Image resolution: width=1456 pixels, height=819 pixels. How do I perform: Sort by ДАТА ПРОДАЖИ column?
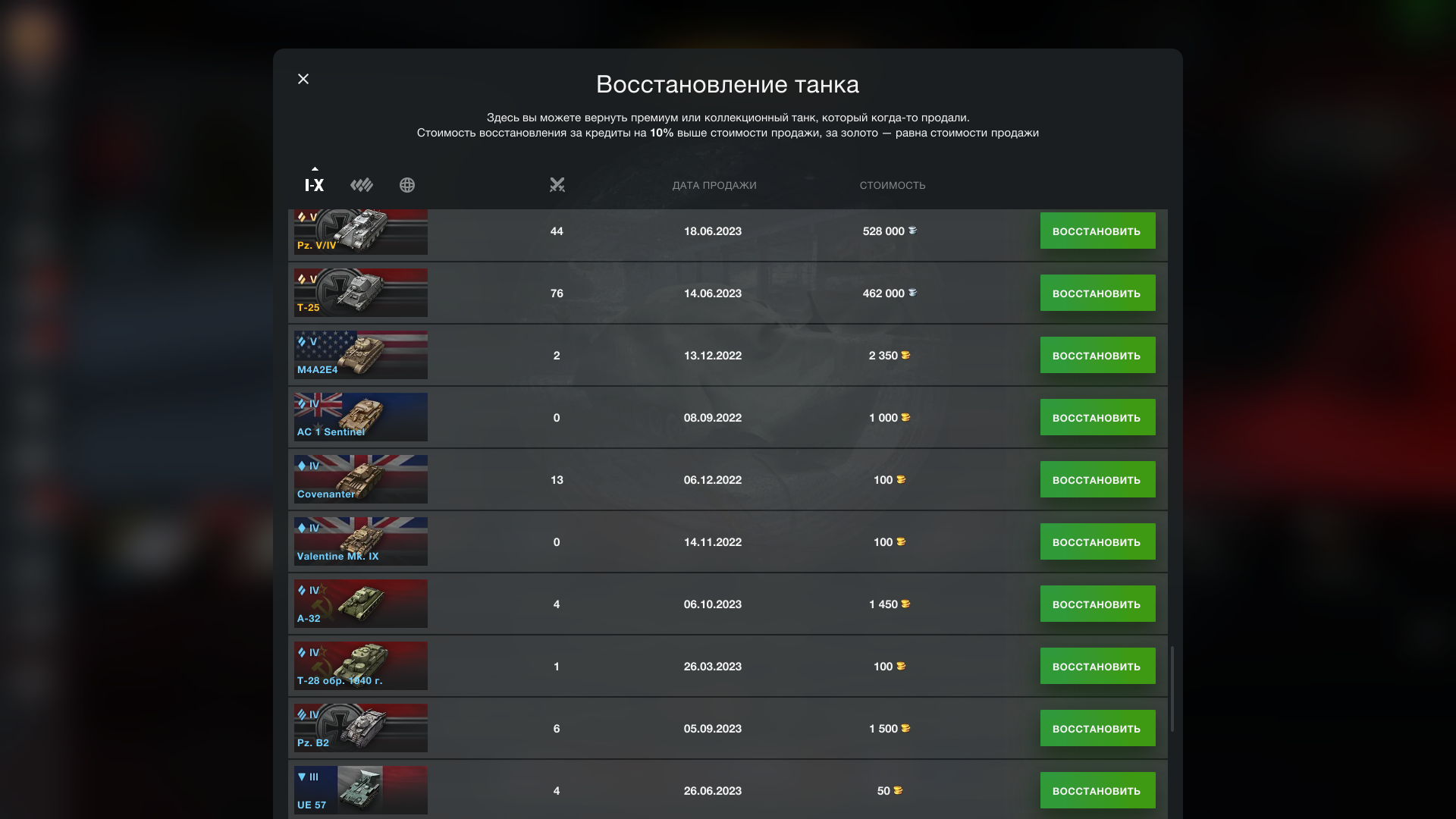714,185
